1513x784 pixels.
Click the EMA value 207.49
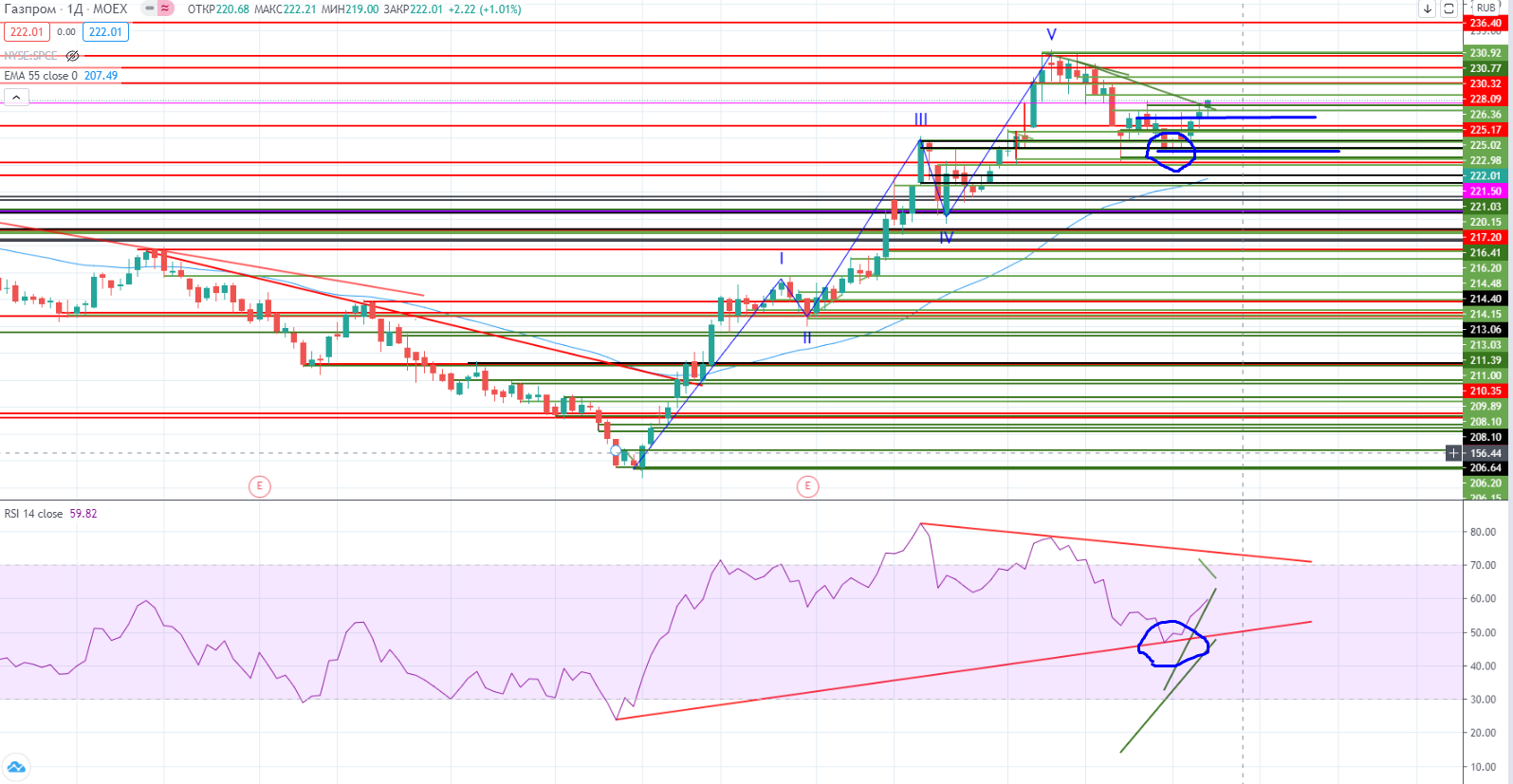pyautogui.click(x=101, y=76)
